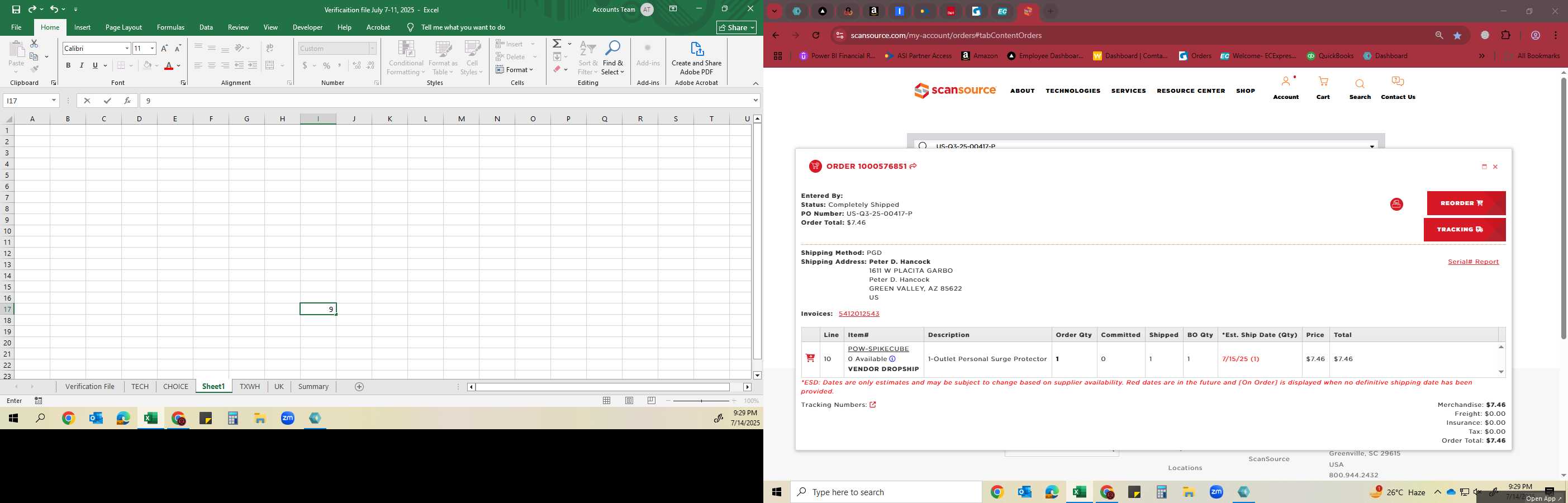Click the Excel Share button
The image size is (1568, 503).
(737, 27)
